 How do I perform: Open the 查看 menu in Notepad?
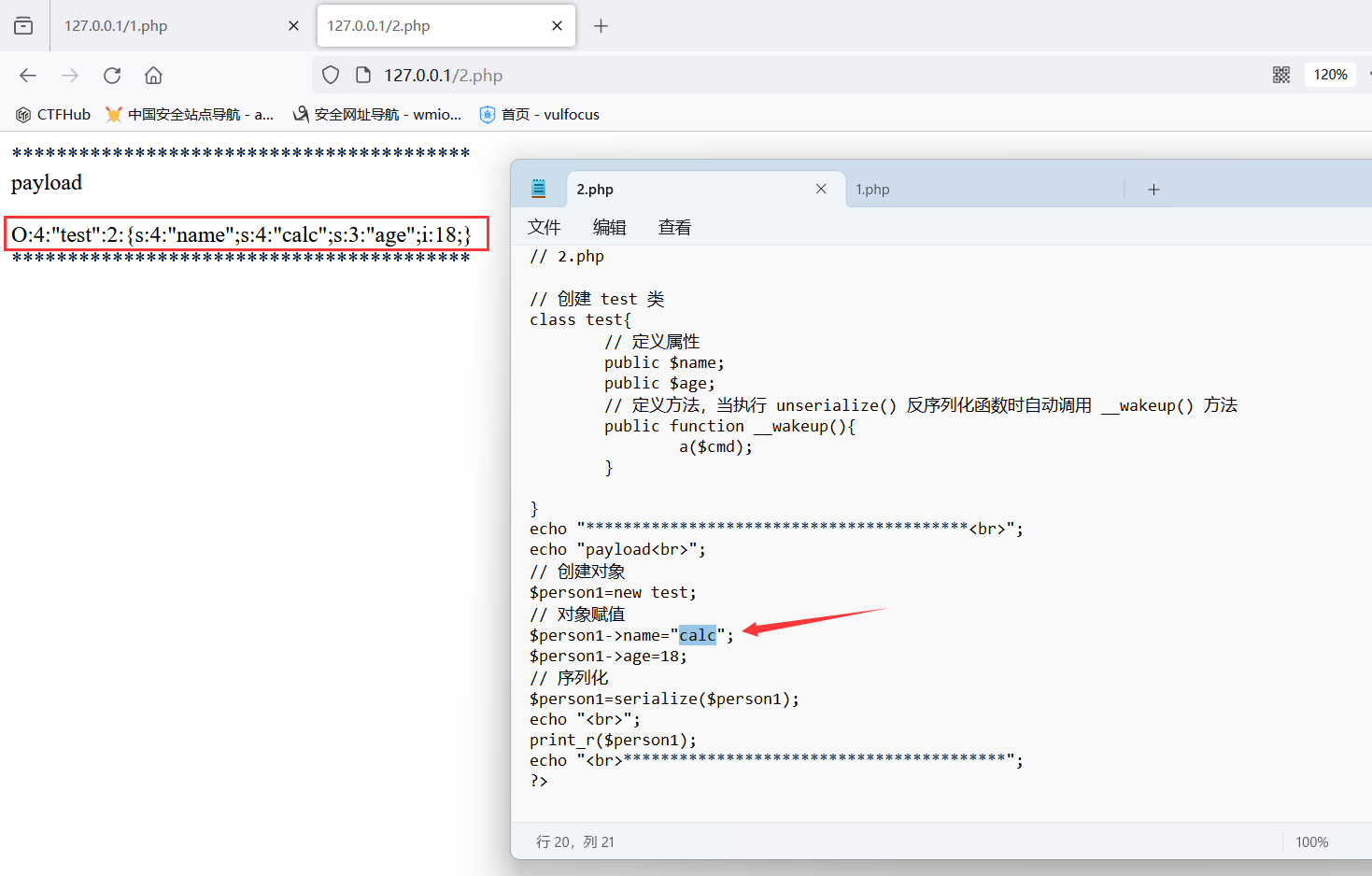tap(675, 227)
